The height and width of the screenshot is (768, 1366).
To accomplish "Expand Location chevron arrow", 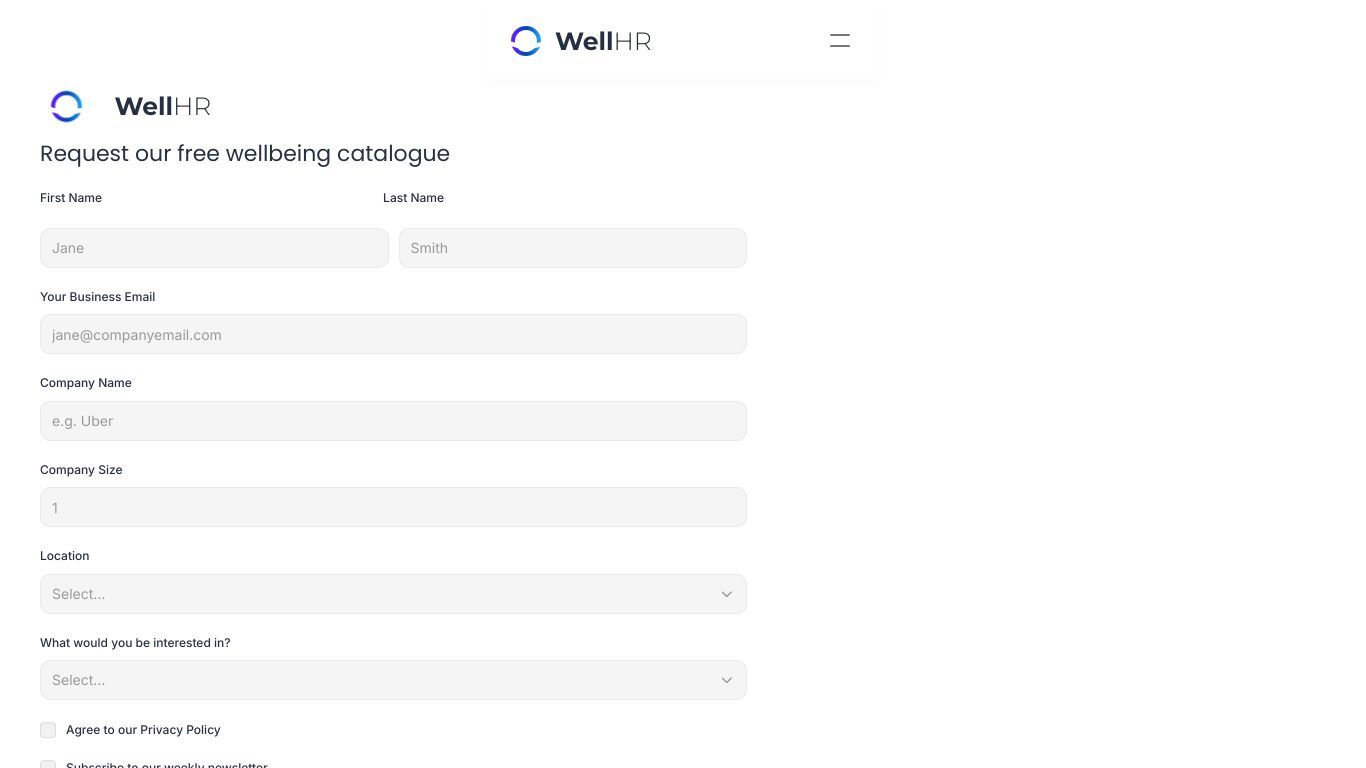I will click(727, 594).
